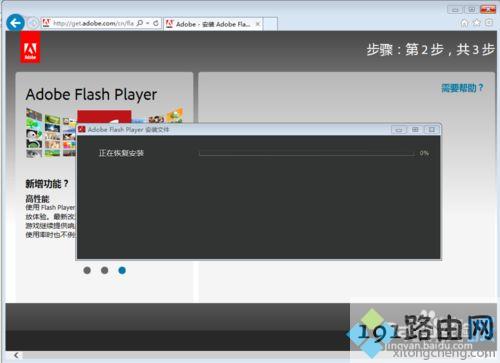Open the browser Home icon
The height and width of the screenshot is (363, 500).
coord(464,23)
